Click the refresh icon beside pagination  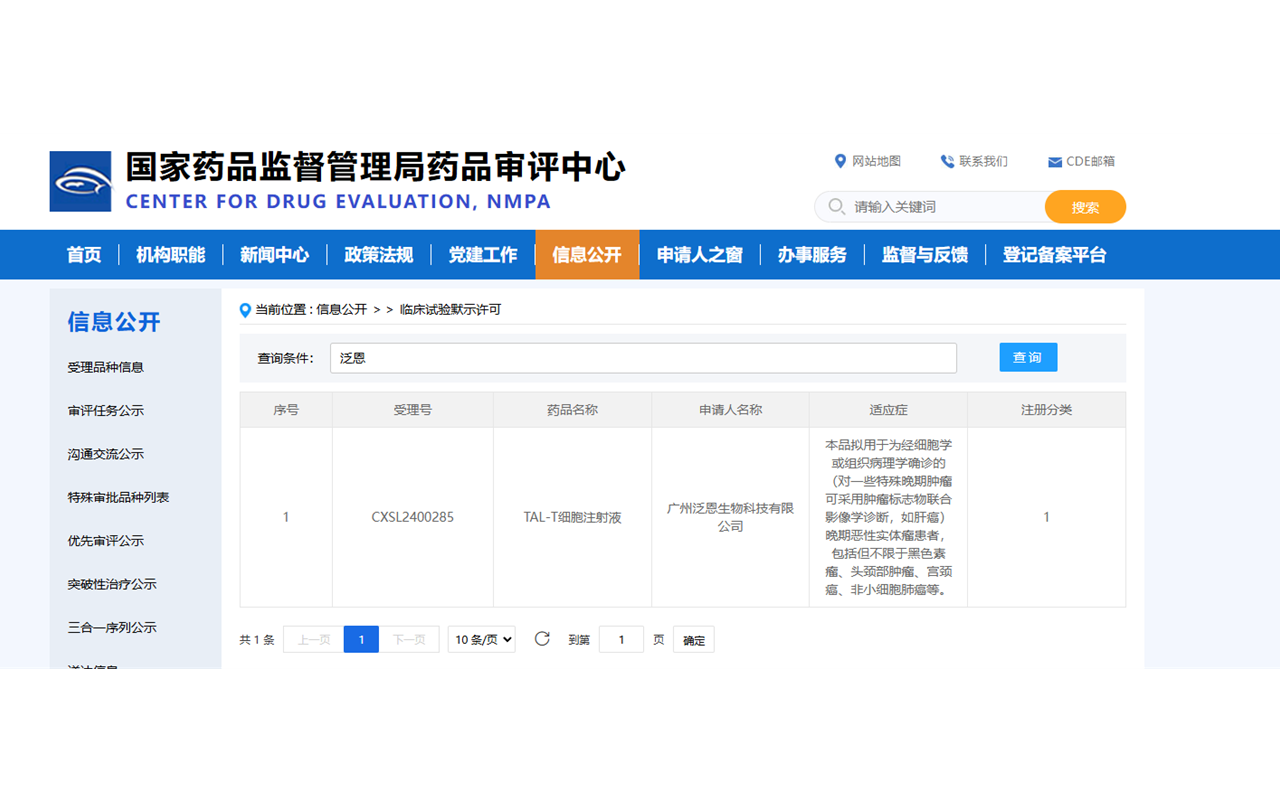[x=542, y=639]
